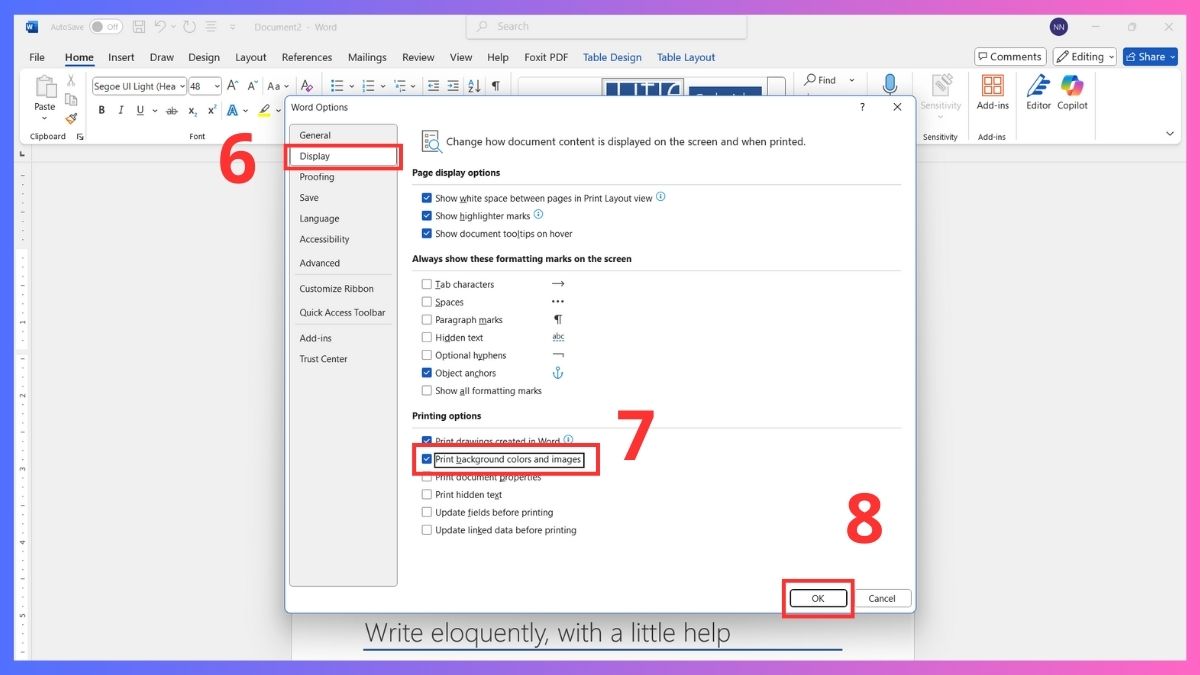The width and height of the screenshot is (1200, 675).
Task: Click the Sort A-Z icon
Action: [x=475, y=86]
